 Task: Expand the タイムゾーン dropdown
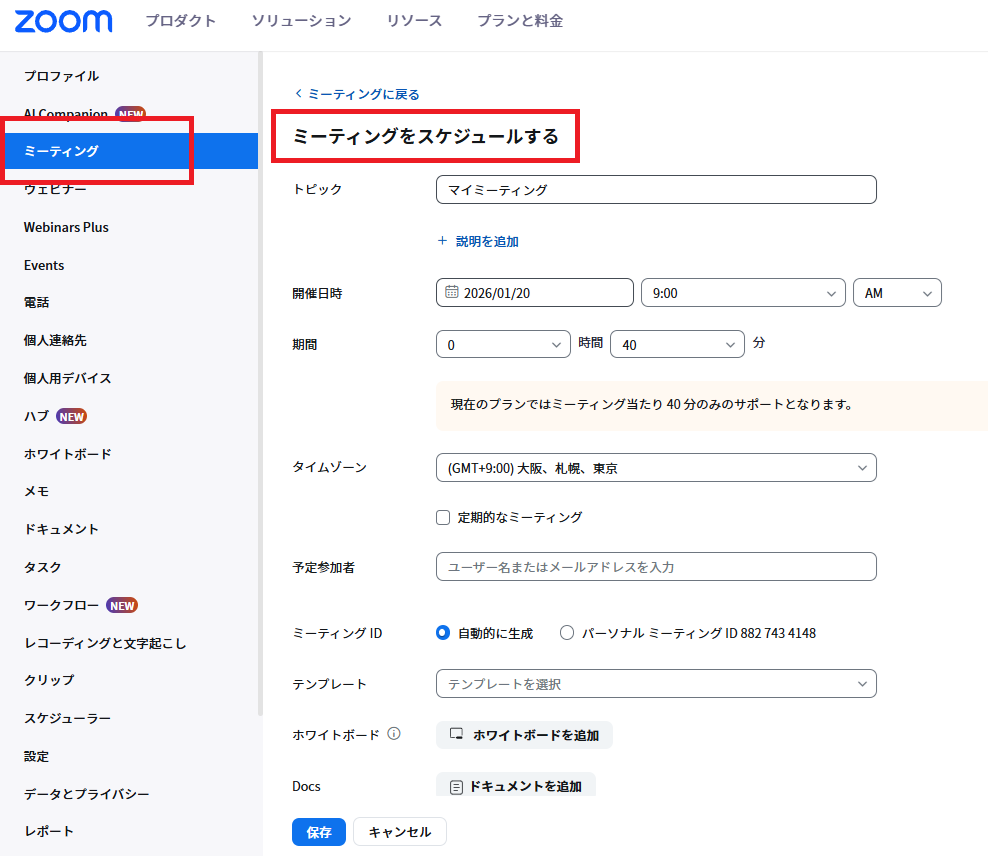click(656, 467)
